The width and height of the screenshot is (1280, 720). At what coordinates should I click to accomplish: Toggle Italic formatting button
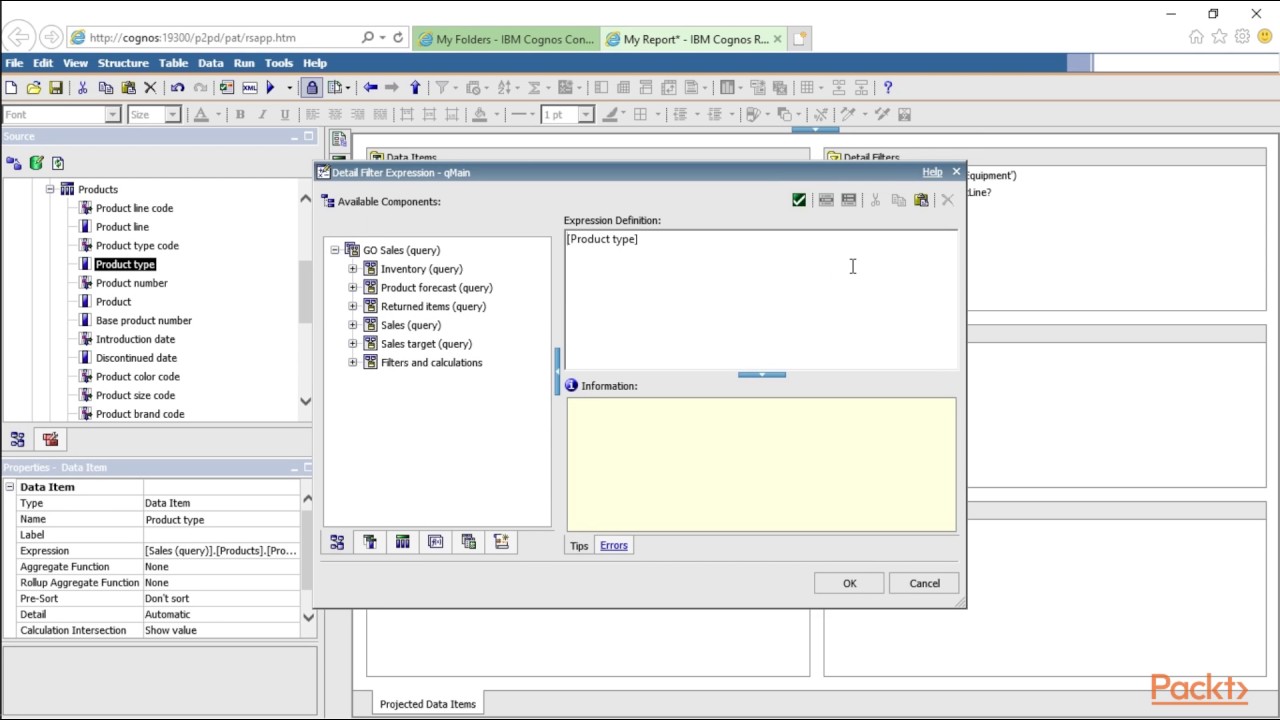coord(262,115)
